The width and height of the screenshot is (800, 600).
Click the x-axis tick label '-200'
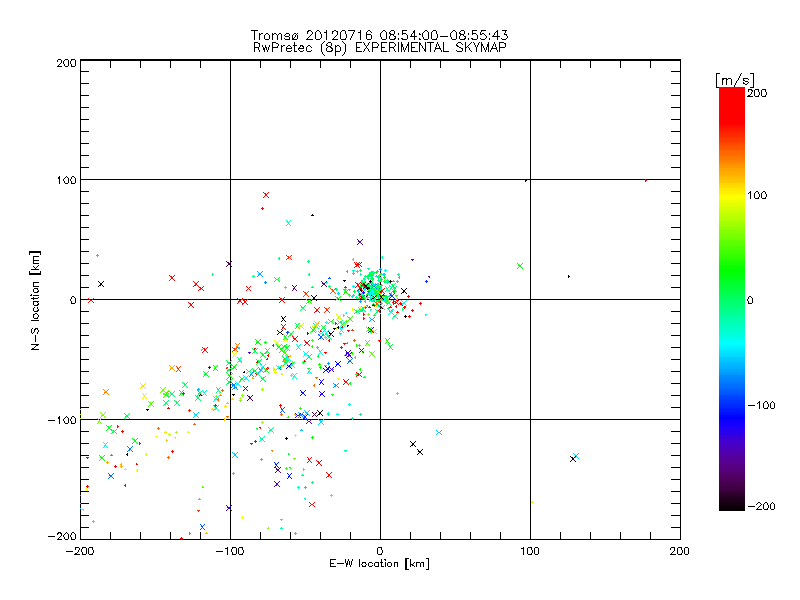tap(80, 551)
